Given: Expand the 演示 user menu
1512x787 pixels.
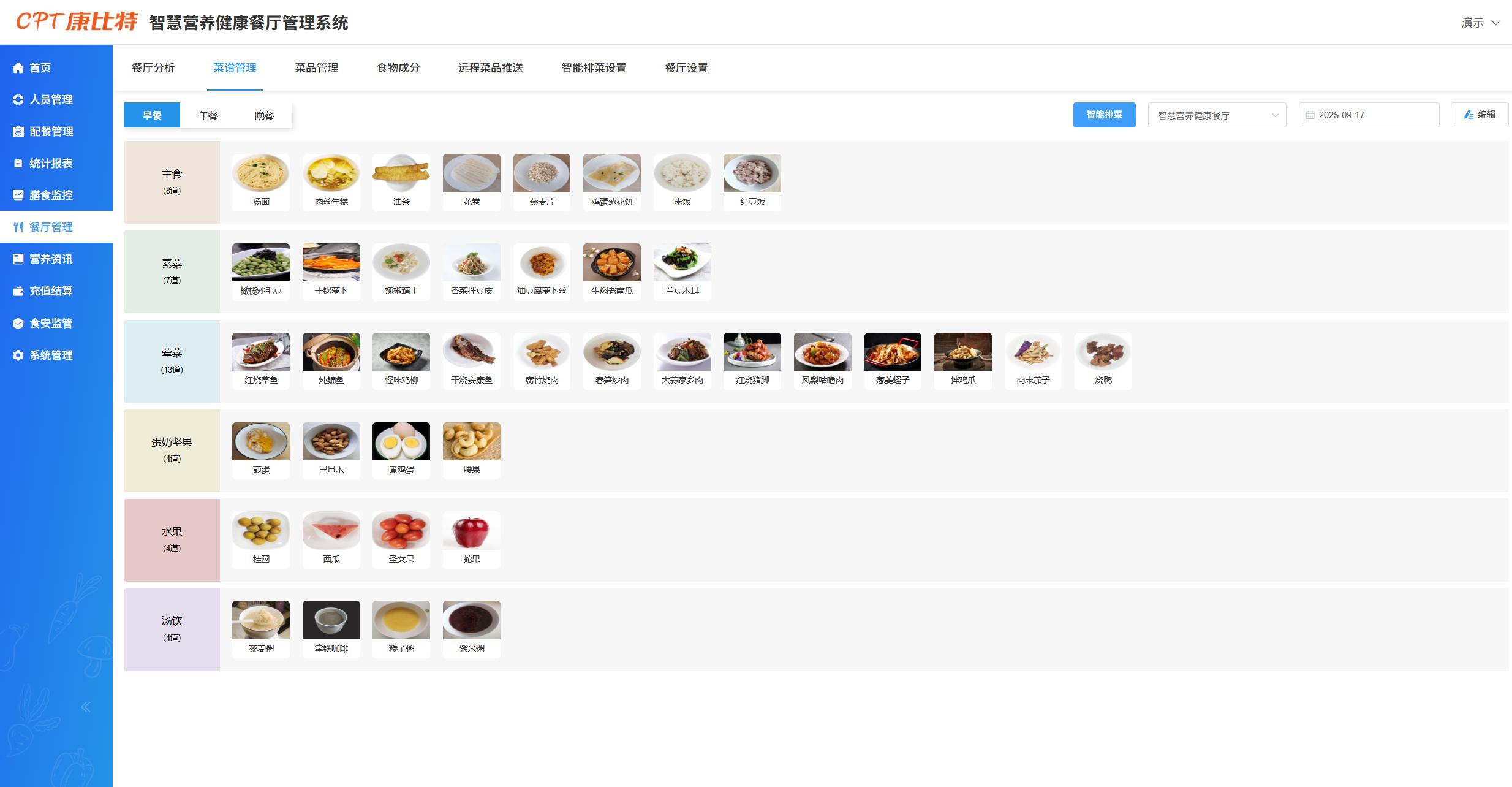Looking at the screenshot, I should coord(1480,23).
